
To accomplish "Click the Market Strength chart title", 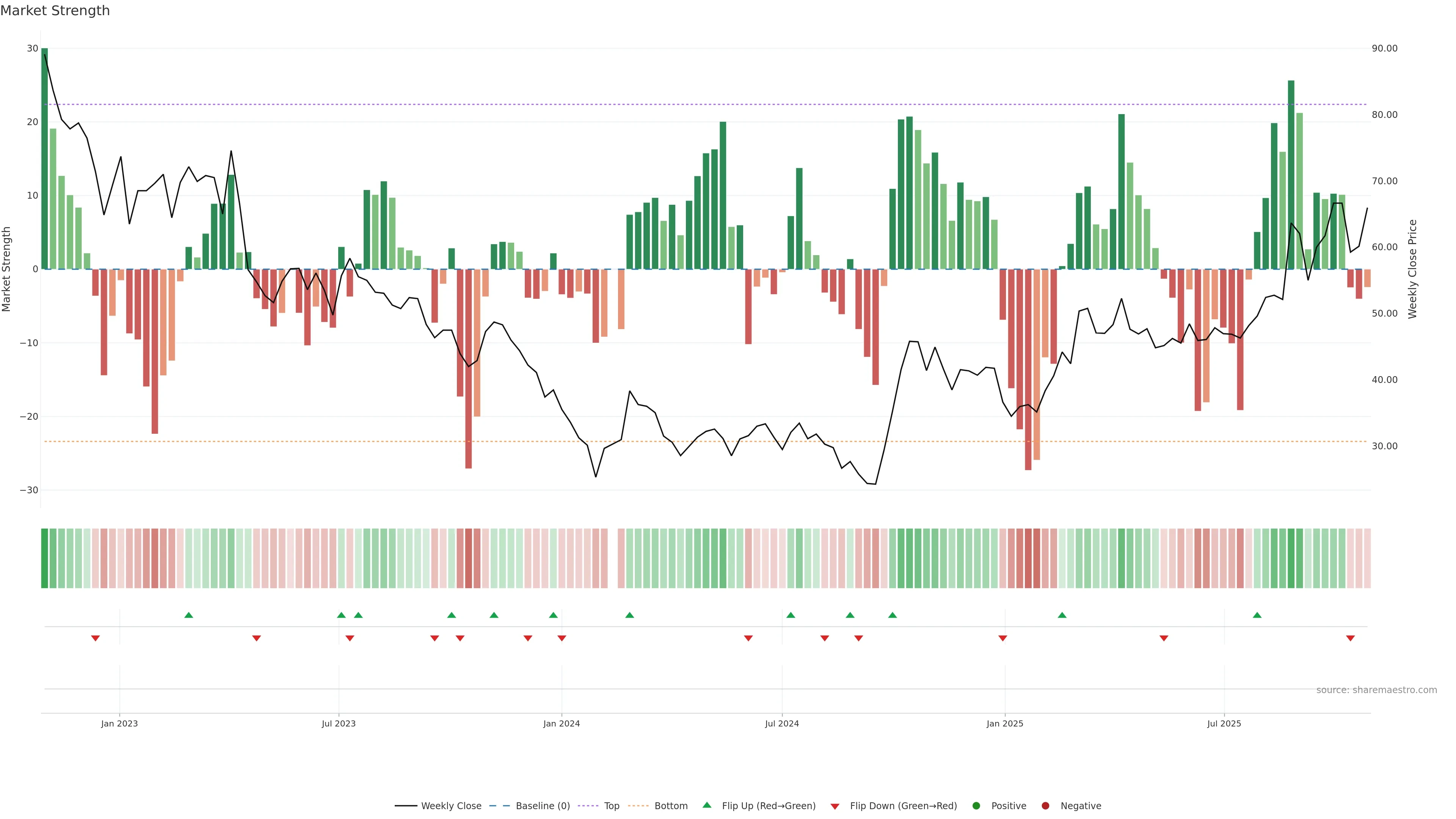I will point(55,11).
